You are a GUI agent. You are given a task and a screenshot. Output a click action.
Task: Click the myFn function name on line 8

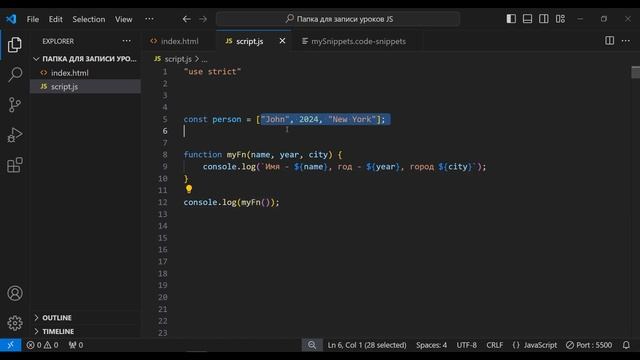(236, 154)
